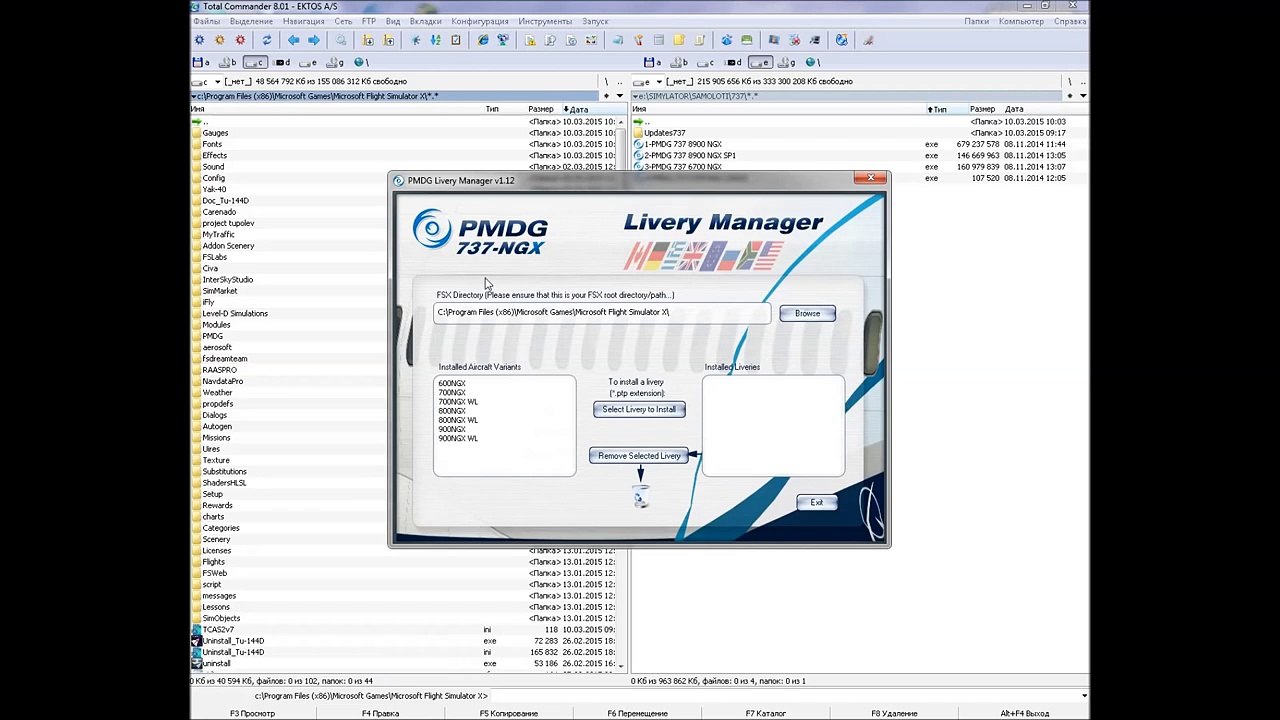Select the TCAS2v7 file in left panel
1280x720 pixels.
(x=217, y=630)
